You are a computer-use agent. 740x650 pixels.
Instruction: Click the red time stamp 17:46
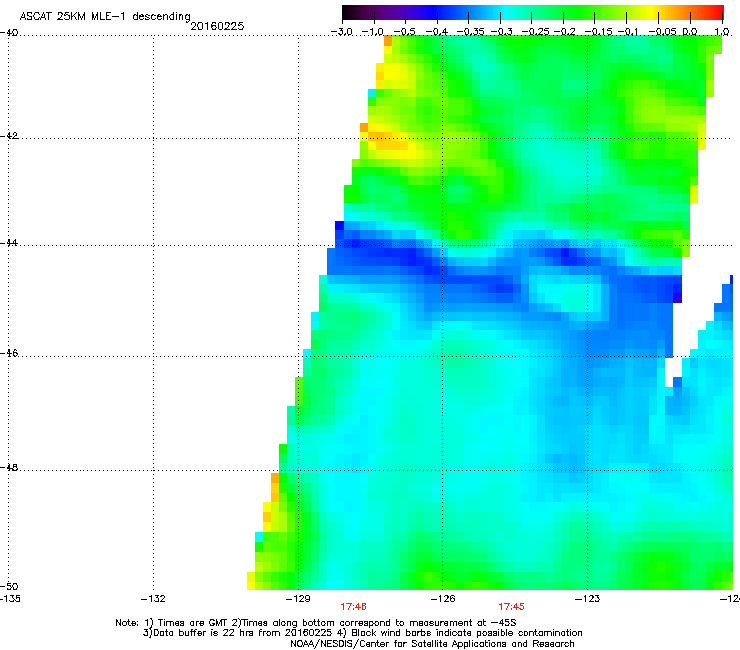pyautogui.click(x=353, y=607)
